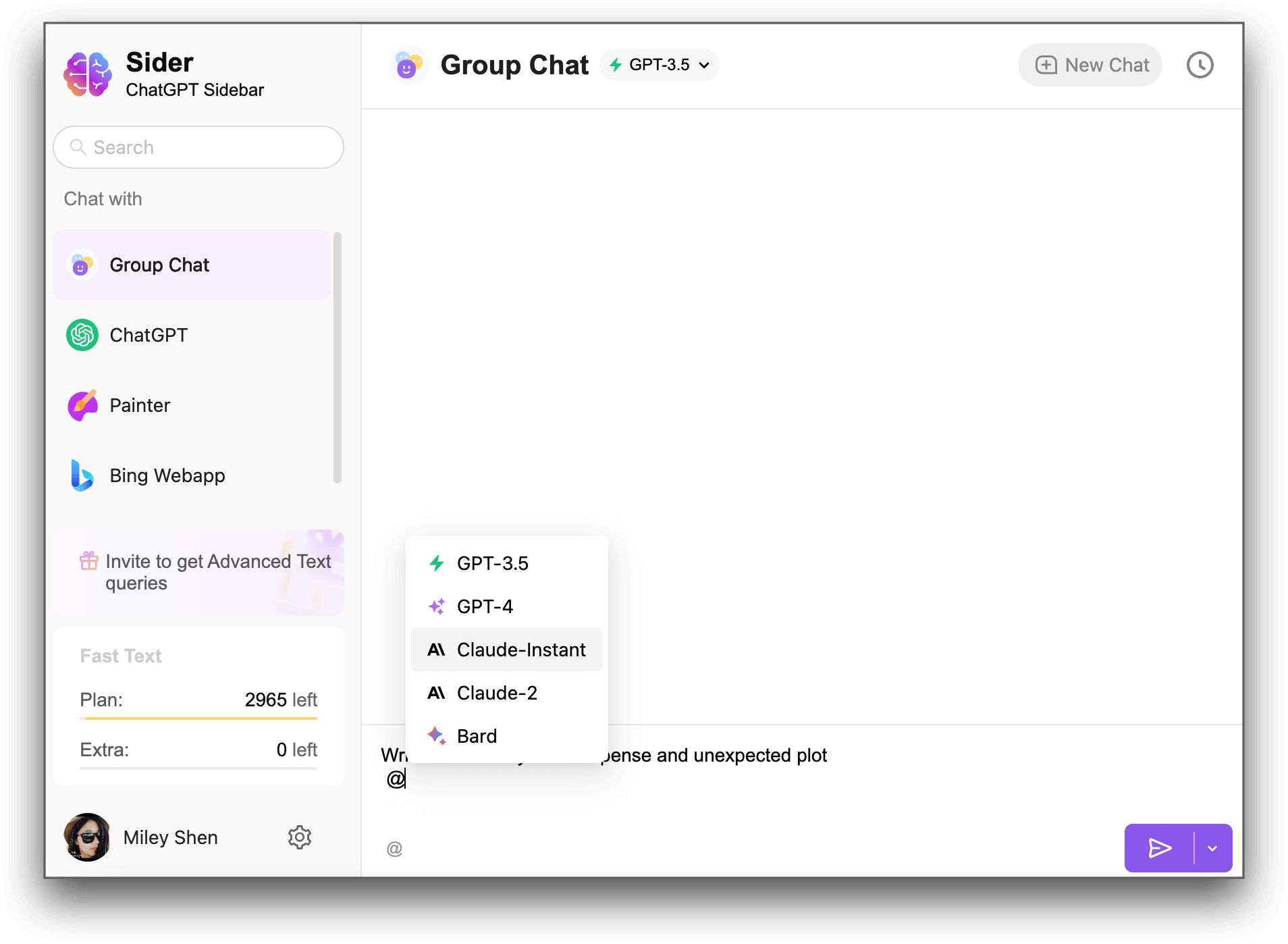Click the @ mention icon below input
Viewport: 1288px width, 944px height.
395,849
